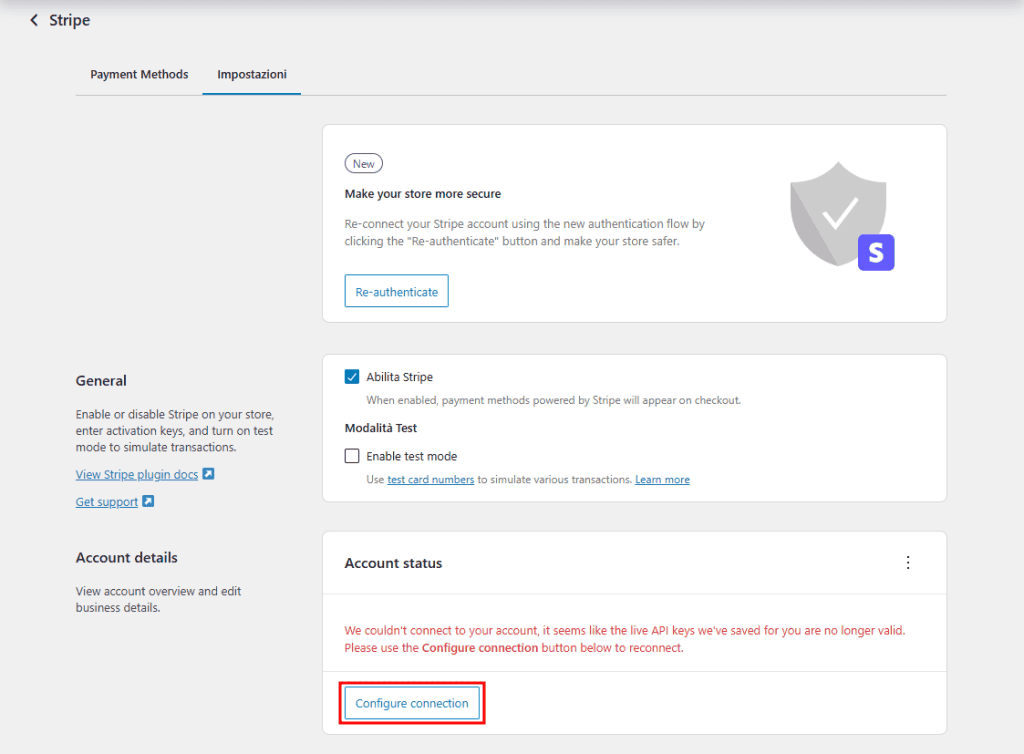The width and height of the screenshot is (1024, 754).
Task: Click the gray shield checkmark graphic
Action: (x=838, y=210)
